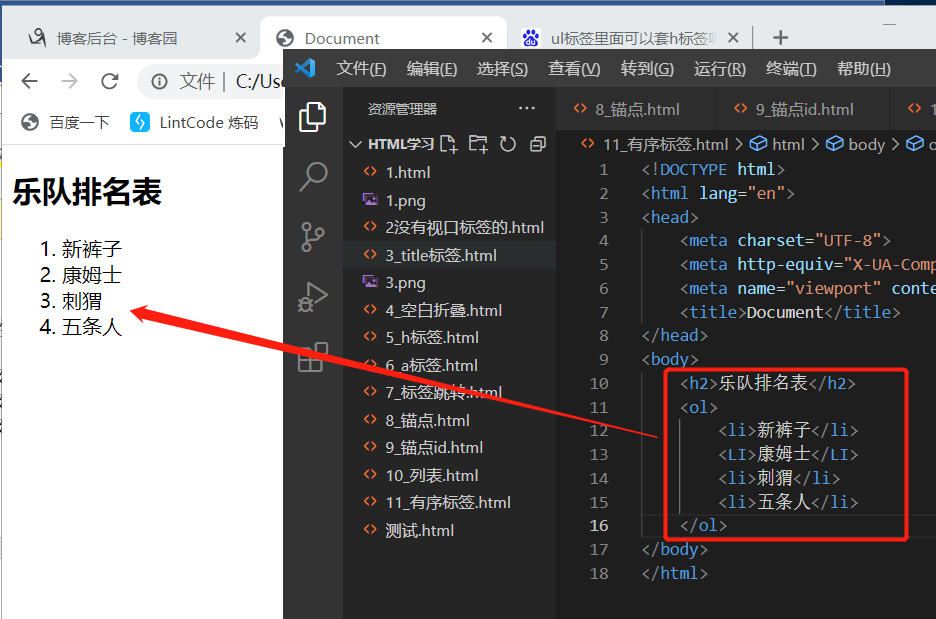Open the 转到(G) menu
Image resolution: width=936 pixels, height=619 pixels.
(x=647, y=69)
